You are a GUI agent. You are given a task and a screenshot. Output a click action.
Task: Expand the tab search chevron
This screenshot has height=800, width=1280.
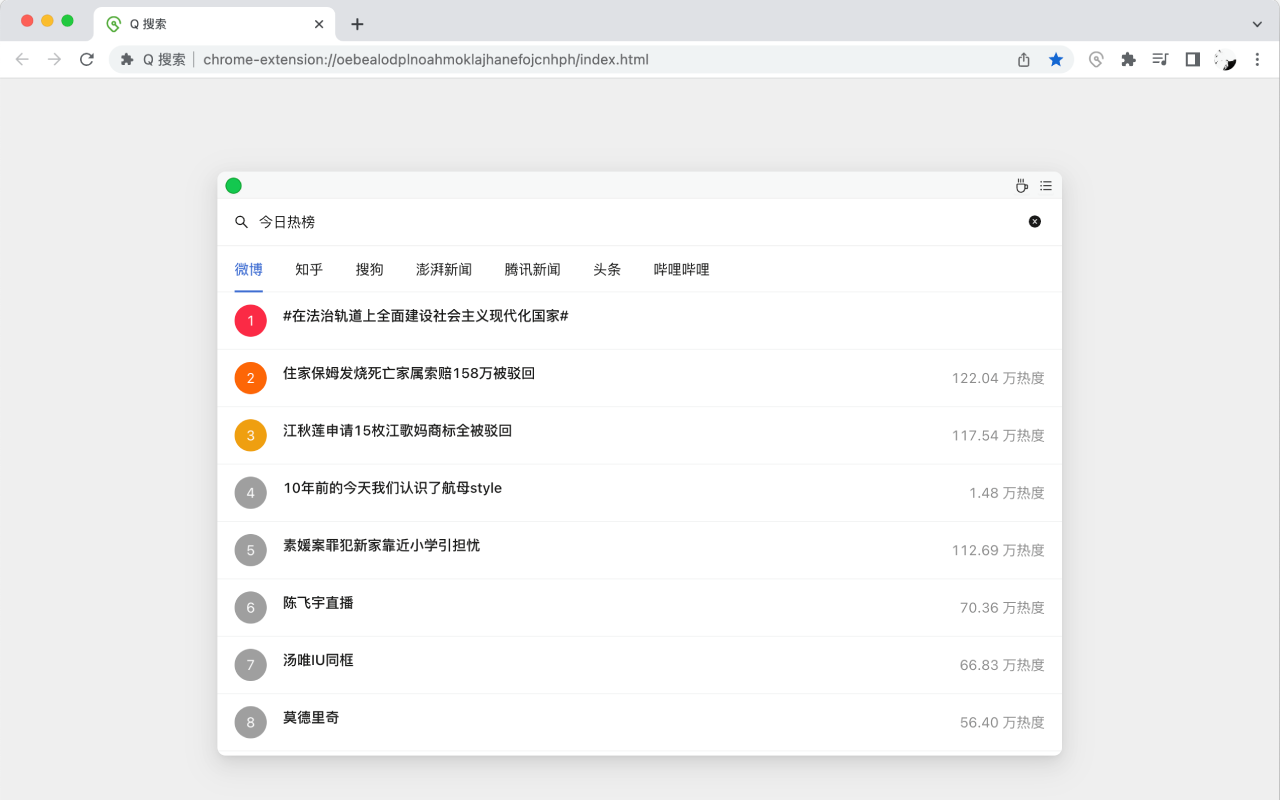point(1257,24)
